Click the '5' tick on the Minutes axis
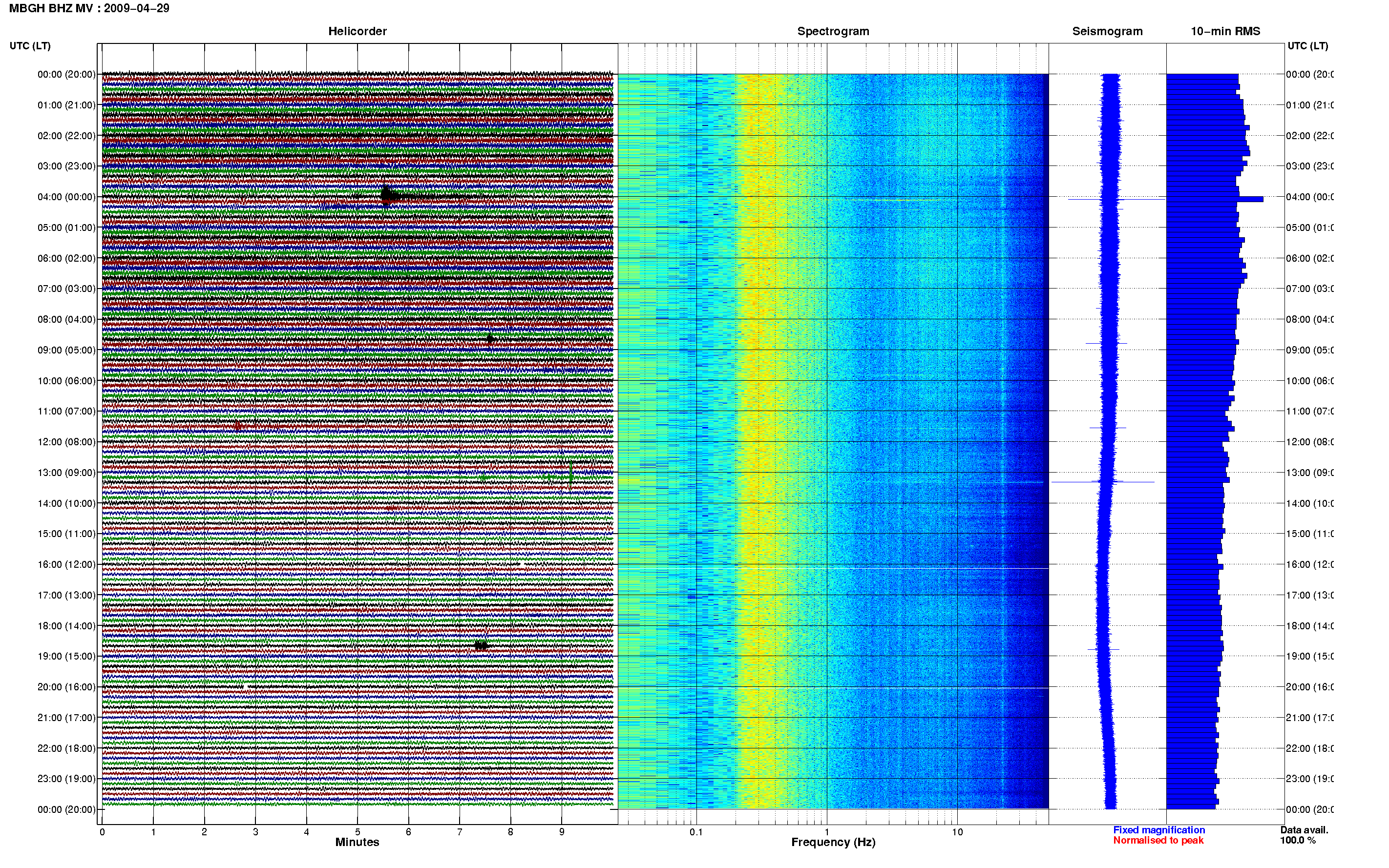 pyautogui.click(x=357, y=832)
